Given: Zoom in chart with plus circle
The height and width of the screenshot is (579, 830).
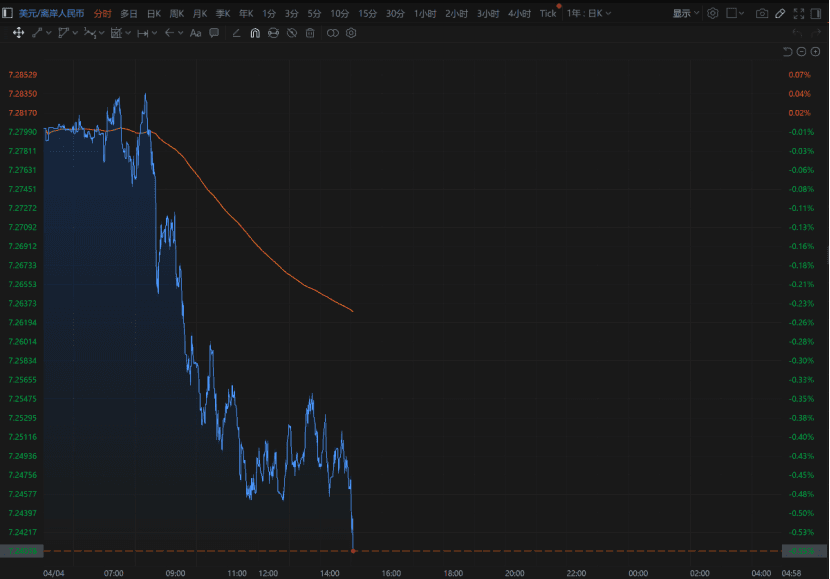Looking at the screenshot, I should coord(816,51).
